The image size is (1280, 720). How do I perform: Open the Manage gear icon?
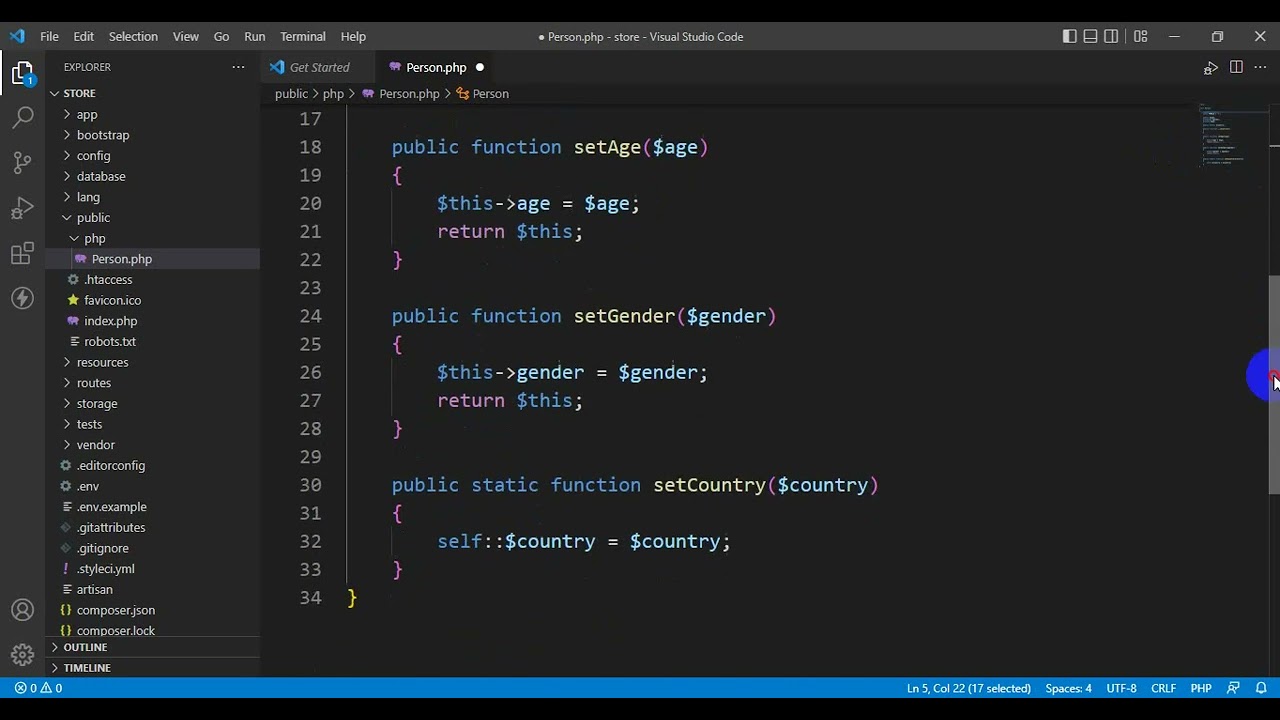(22, 655)
